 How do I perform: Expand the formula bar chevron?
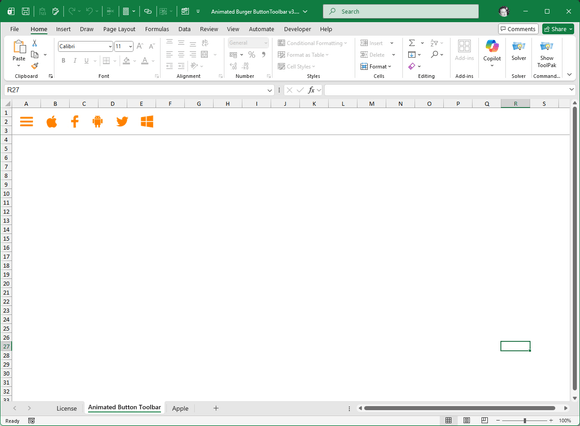(571, 89)
